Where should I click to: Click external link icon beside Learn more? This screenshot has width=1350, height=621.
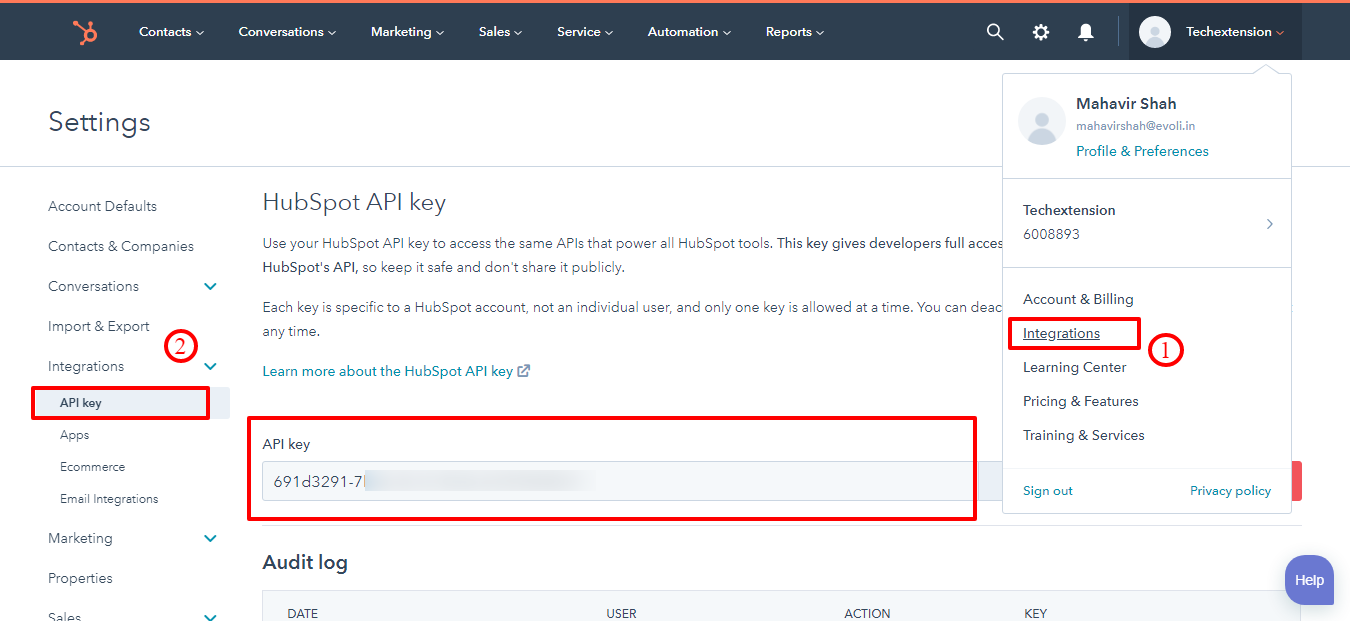click(524, 371)
